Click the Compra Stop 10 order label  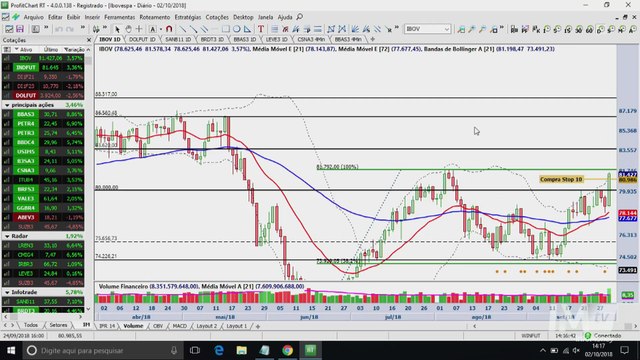point(561,179)
